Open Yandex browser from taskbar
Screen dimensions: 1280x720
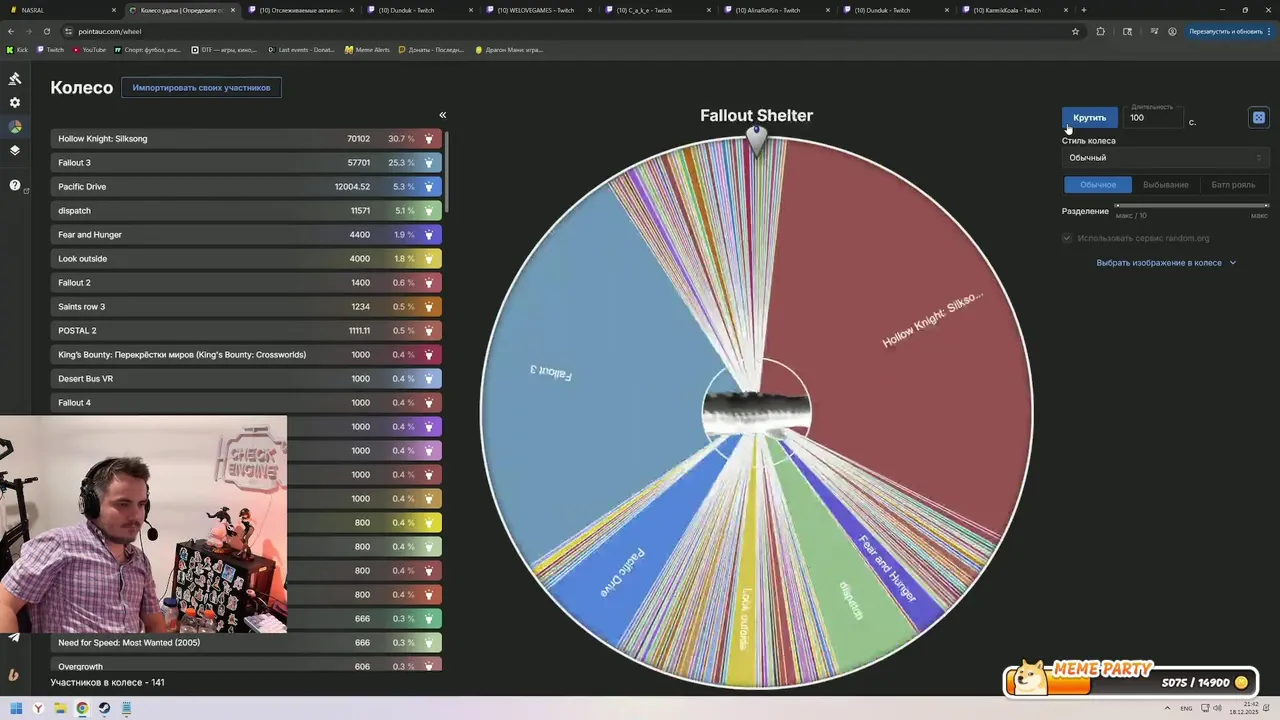pyautogui.click(x=38, y=708)
